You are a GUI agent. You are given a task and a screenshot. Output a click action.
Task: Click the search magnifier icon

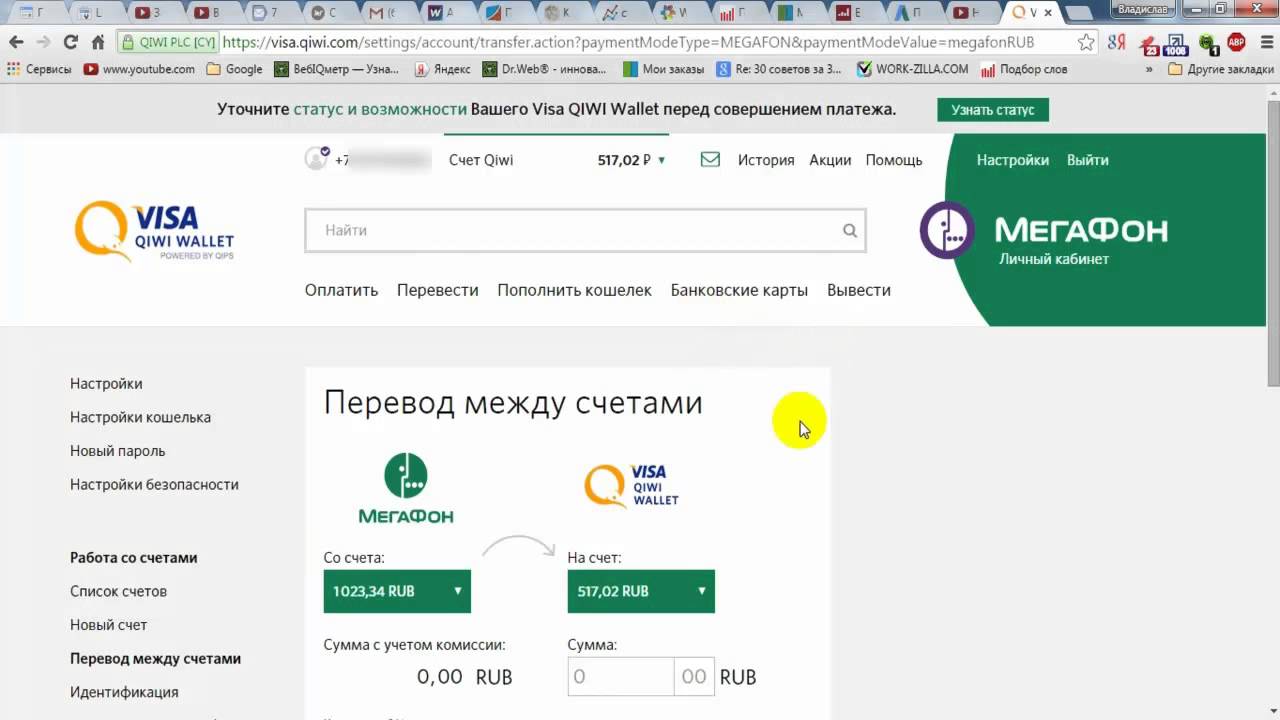coord(849,231)
